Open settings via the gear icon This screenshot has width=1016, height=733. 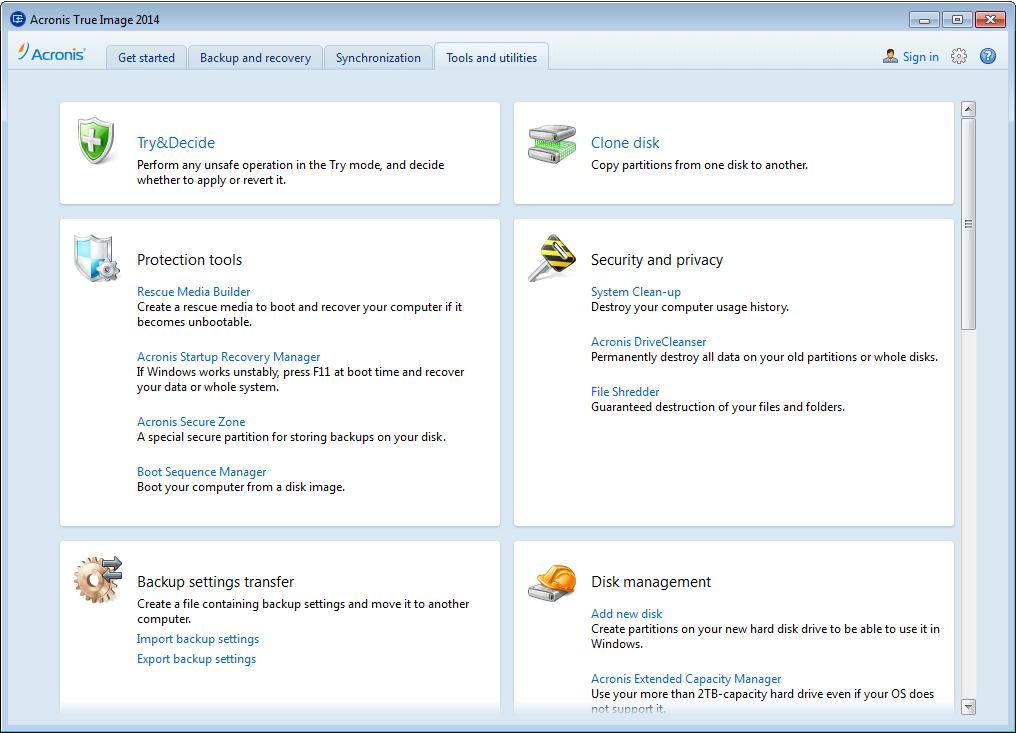click(x=959, y=57)
